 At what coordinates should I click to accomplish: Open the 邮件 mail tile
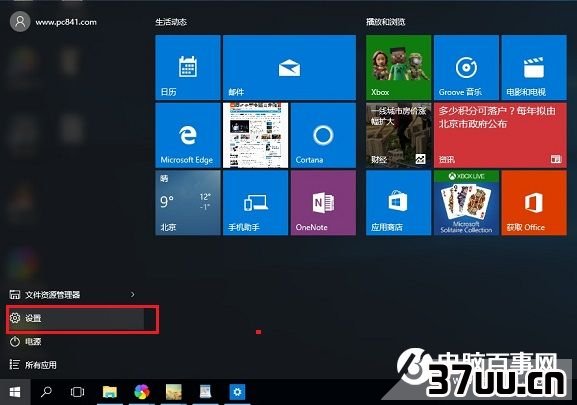tap(289, 67)
